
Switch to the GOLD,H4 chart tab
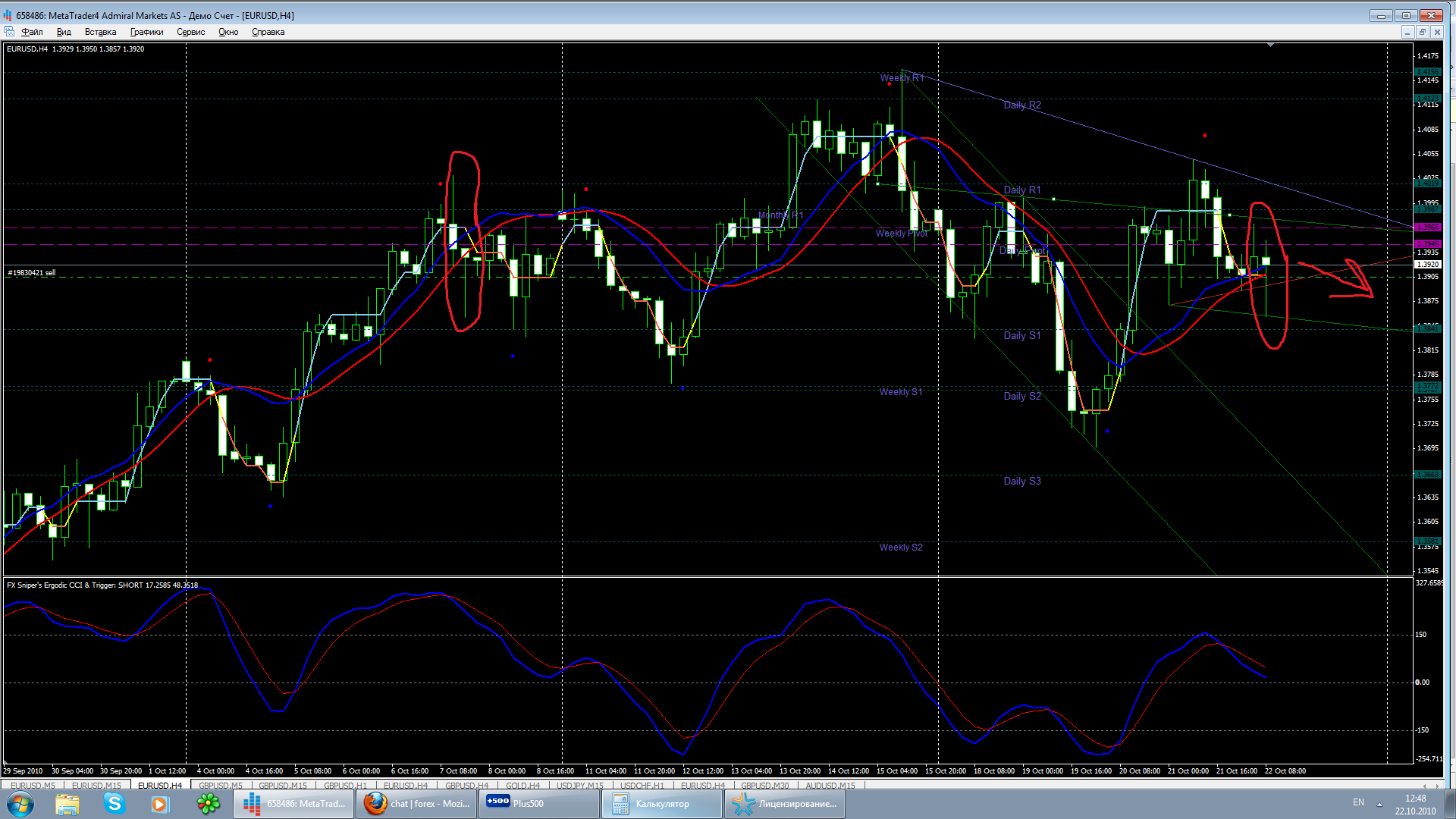point(522,786)
